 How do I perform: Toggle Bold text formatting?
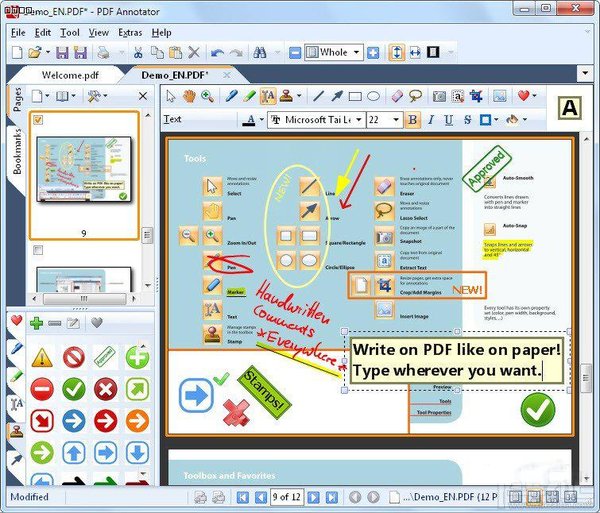[x=412, y=120]
